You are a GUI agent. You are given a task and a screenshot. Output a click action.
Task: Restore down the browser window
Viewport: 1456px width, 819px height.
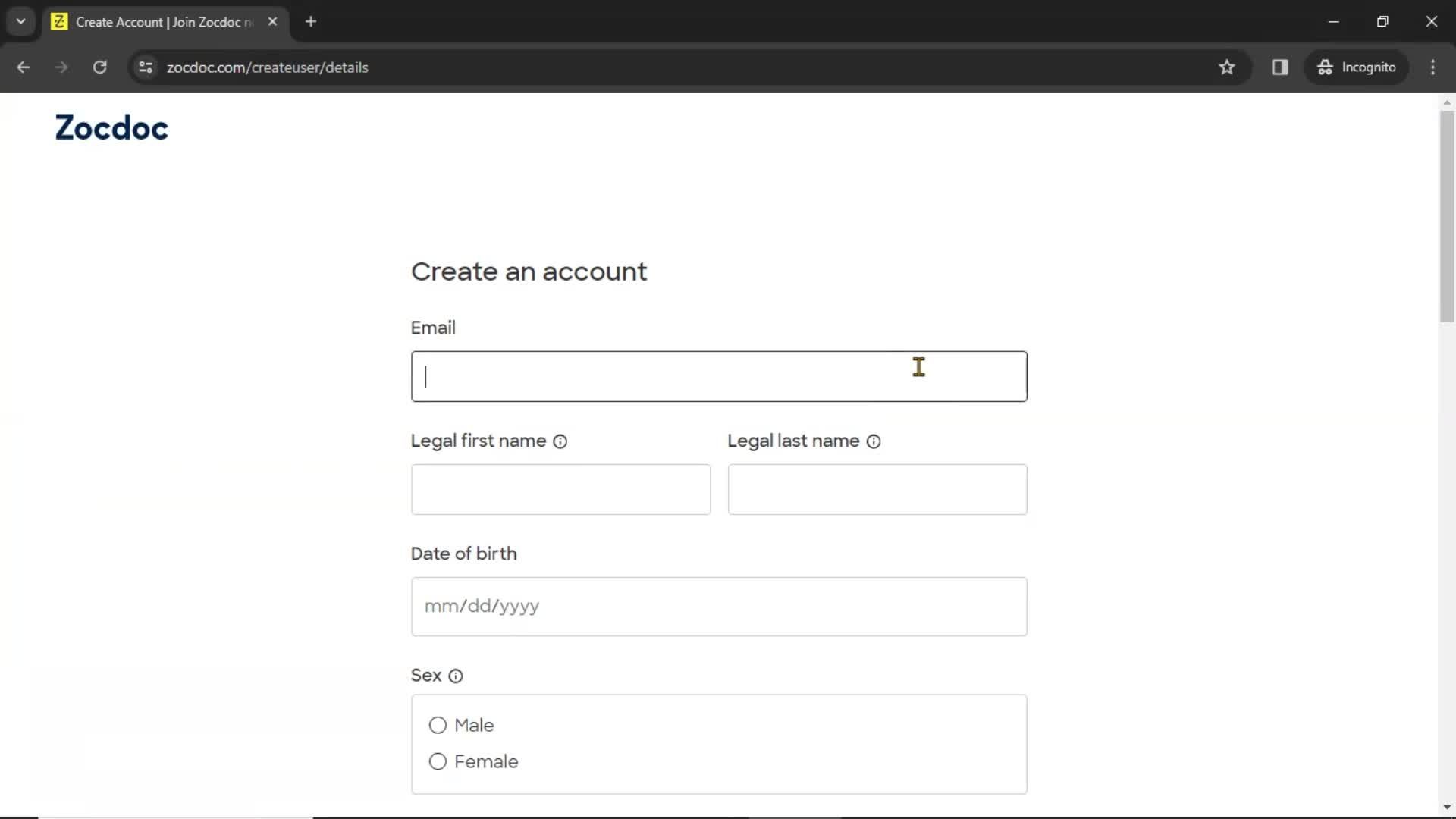pos(1382,21)
